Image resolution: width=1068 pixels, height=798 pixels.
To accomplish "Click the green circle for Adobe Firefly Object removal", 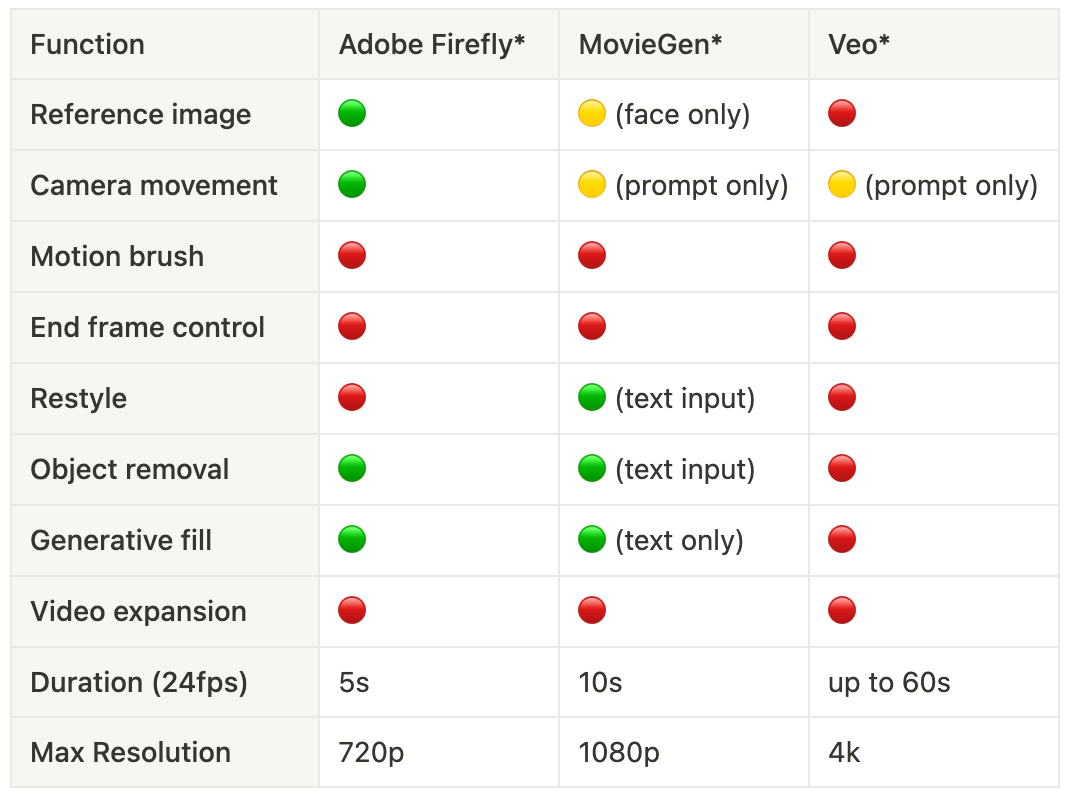I will click(x=352, y=469).
